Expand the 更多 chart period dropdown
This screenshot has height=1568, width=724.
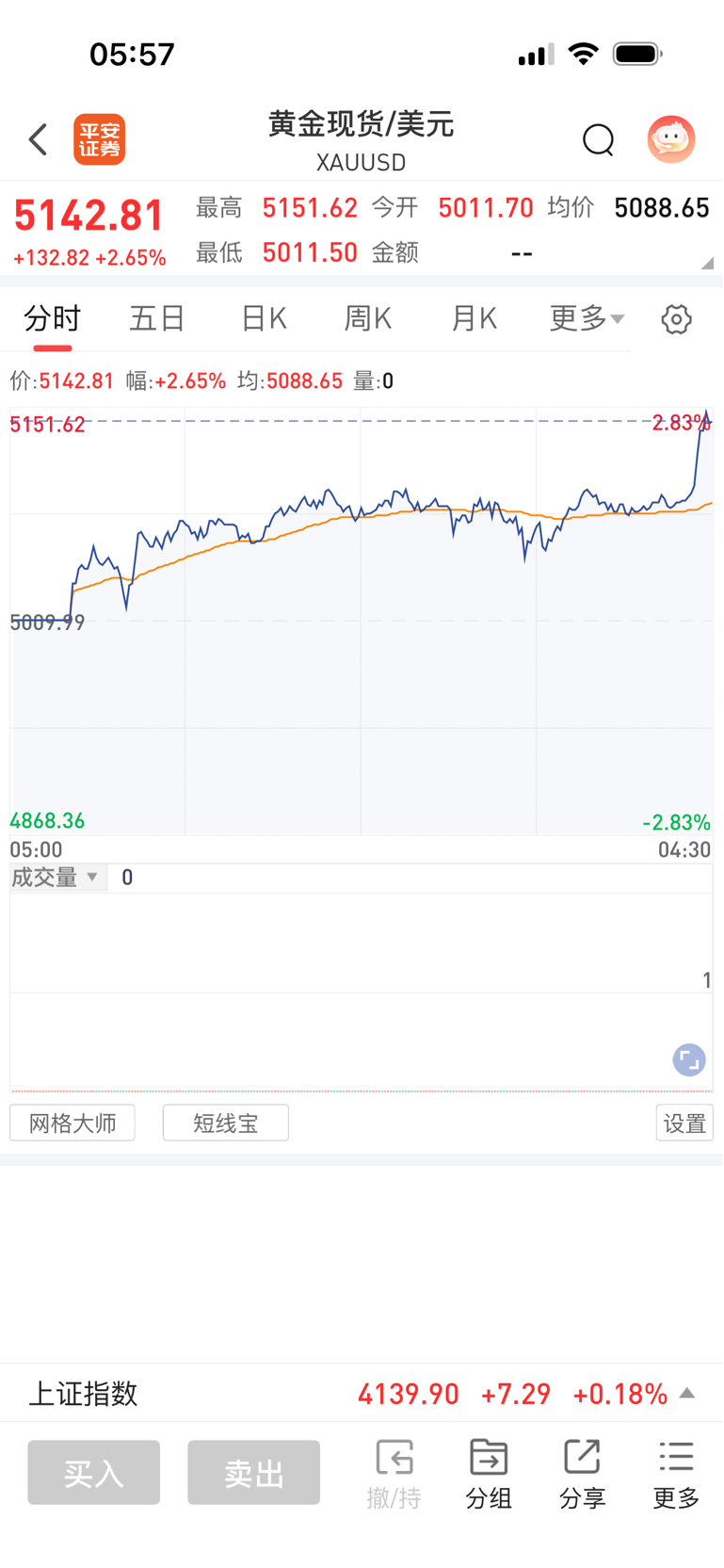click(x=586, y=319)
